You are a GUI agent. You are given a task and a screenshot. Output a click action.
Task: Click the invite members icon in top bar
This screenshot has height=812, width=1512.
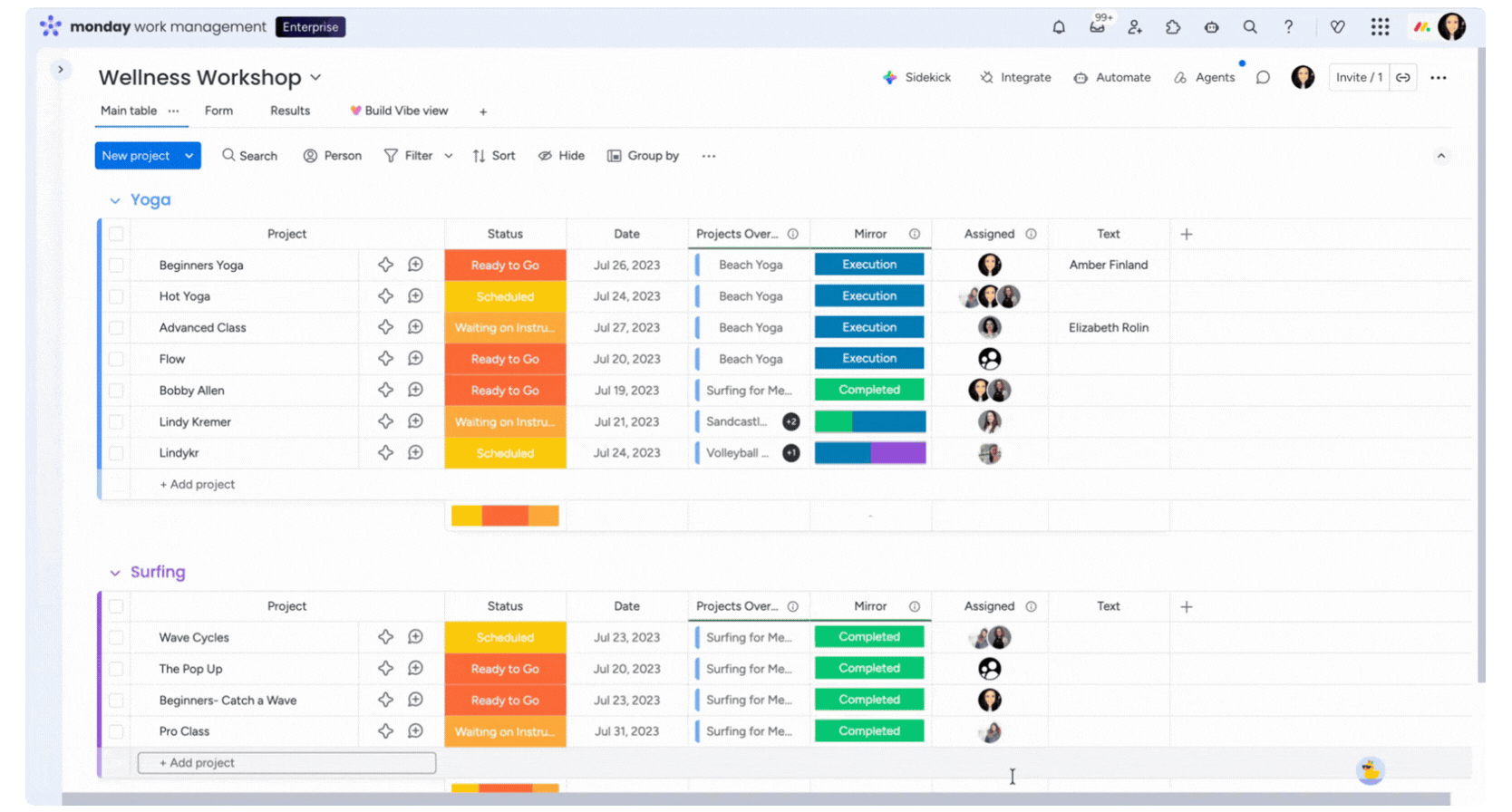[x=1135, y=27]
